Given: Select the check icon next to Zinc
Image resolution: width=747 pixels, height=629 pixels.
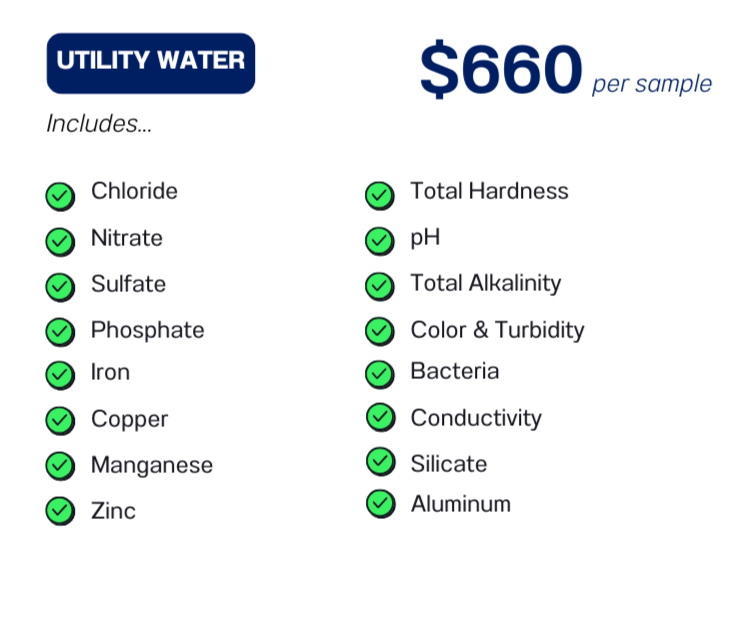Looking at the screenshot, I should click(x=61, y=511).
